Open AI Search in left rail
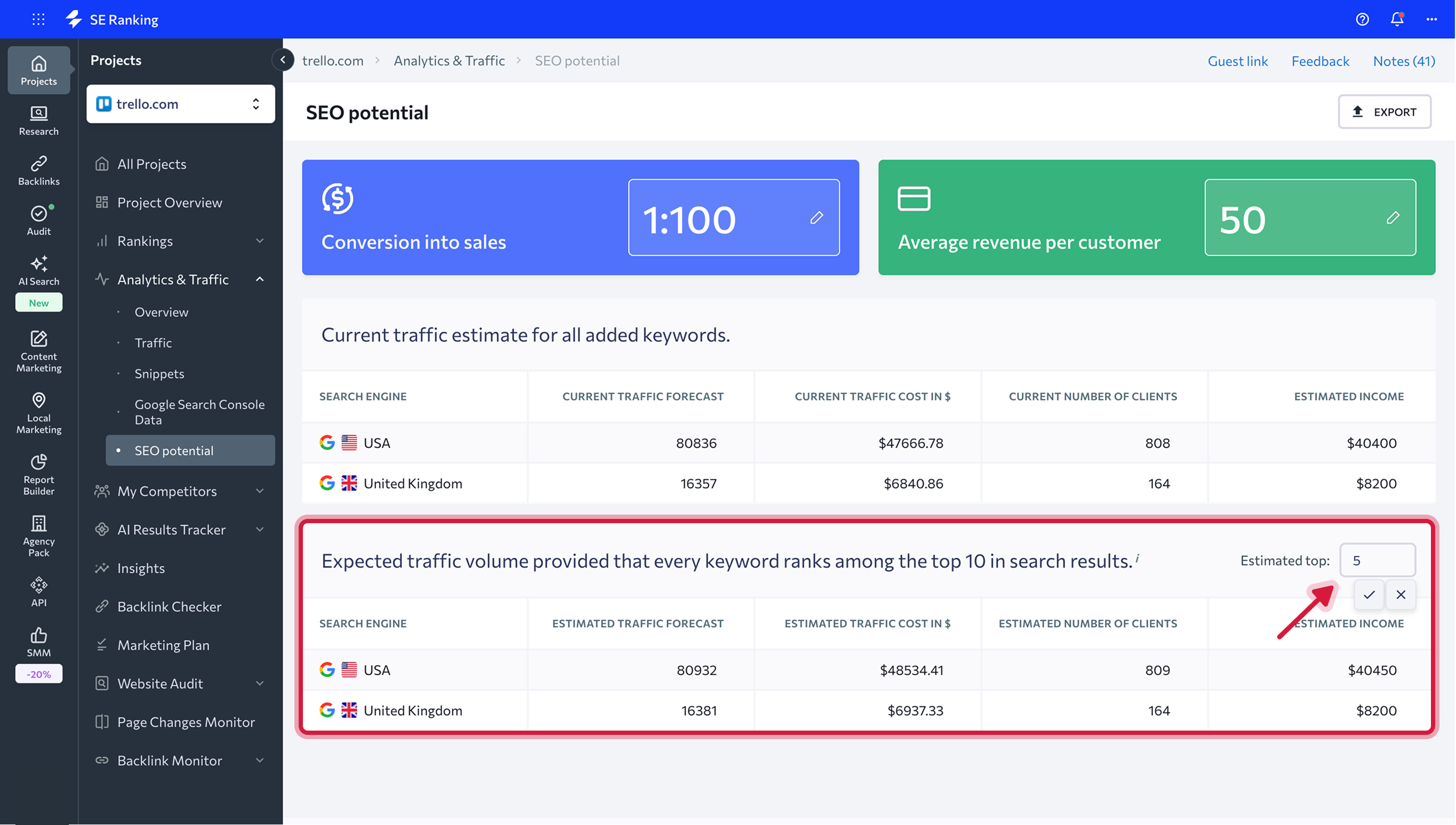Viewport: 1456px width, 825px height. click(x=38, y=270)
